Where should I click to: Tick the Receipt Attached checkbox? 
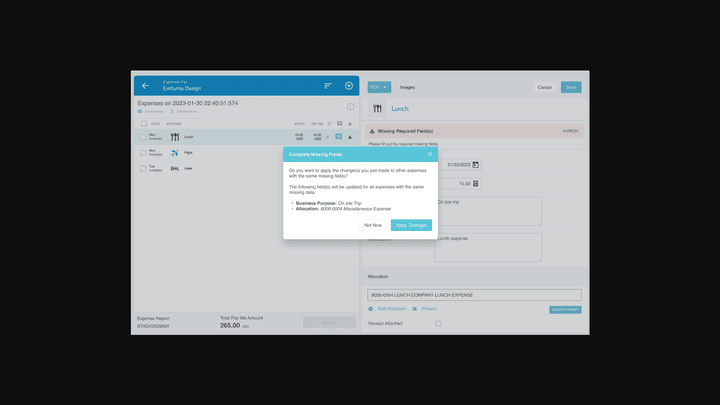tap(438, 324)
